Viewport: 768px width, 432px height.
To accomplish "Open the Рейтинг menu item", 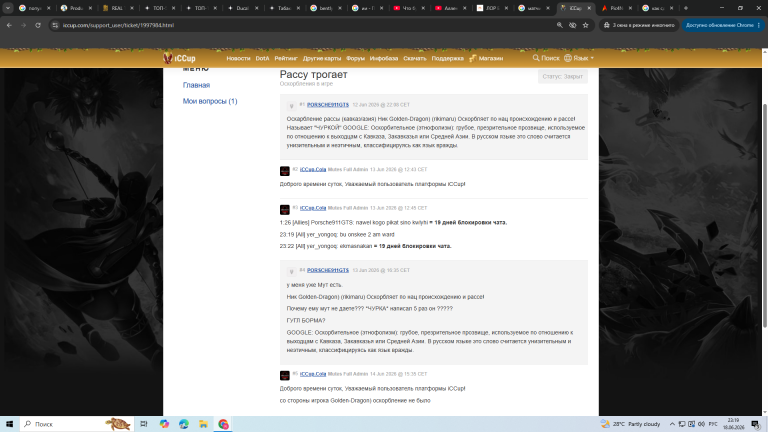I will [286, 58].
